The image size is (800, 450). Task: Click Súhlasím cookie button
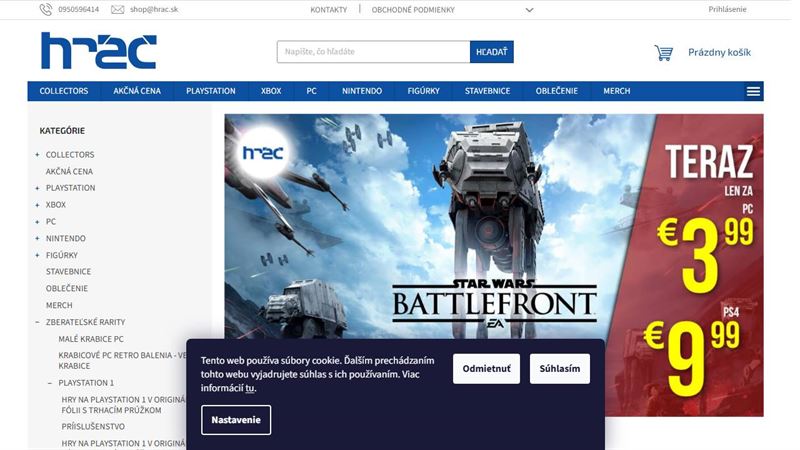point(560,368)
